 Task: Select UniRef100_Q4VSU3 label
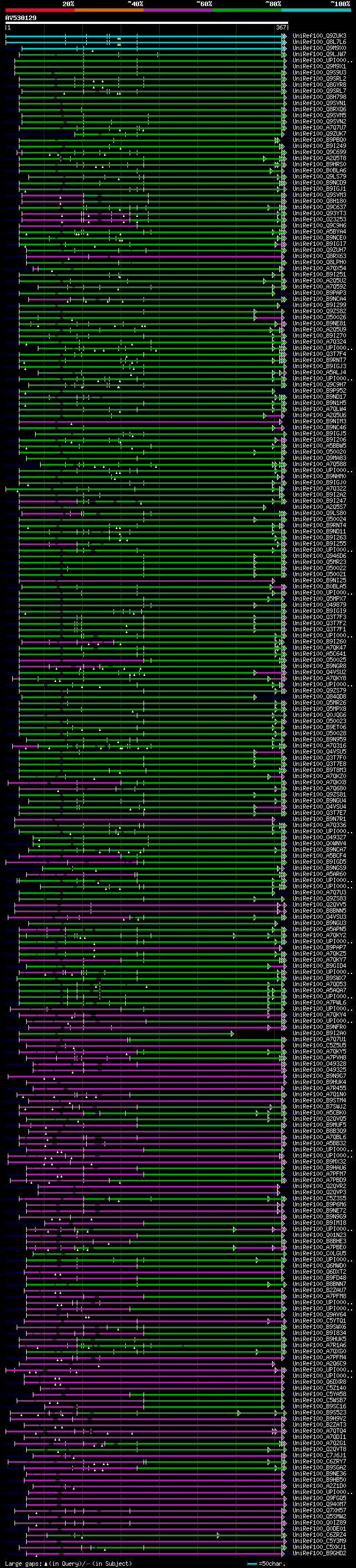[x=319, y=917]
